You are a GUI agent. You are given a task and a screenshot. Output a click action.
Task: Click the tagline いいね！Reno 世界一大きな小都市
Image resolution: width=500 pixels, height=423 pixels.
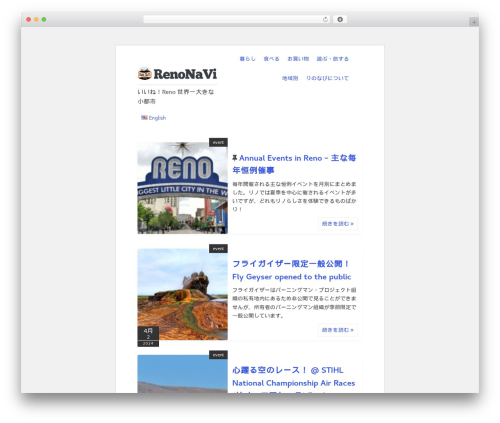[176, 96]
